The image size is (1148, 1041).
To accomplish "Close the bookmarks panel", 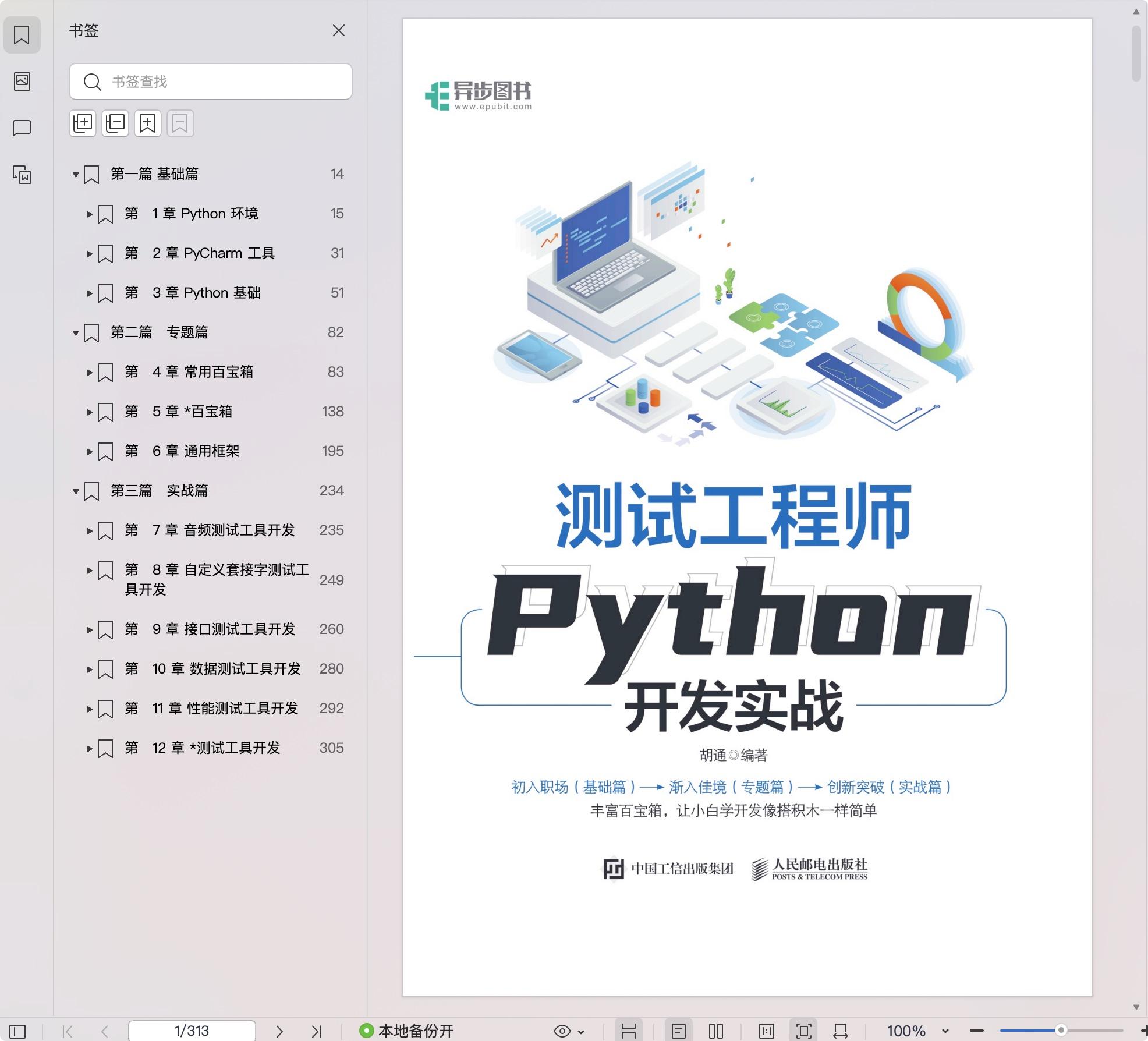I will coord(338,30).
